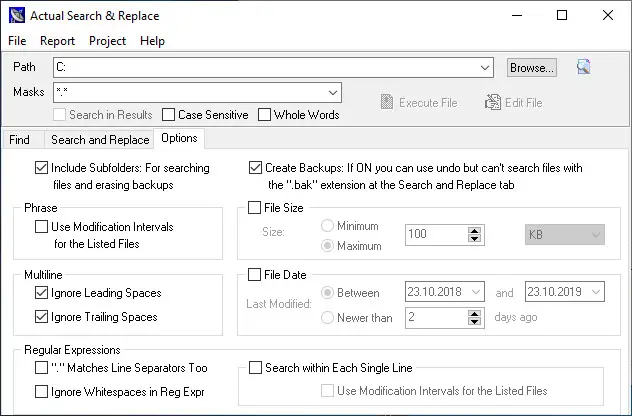Disable Create Backups option
This screenshot has height=416, width=632.
pyautogui.click(x=255, y=168)
